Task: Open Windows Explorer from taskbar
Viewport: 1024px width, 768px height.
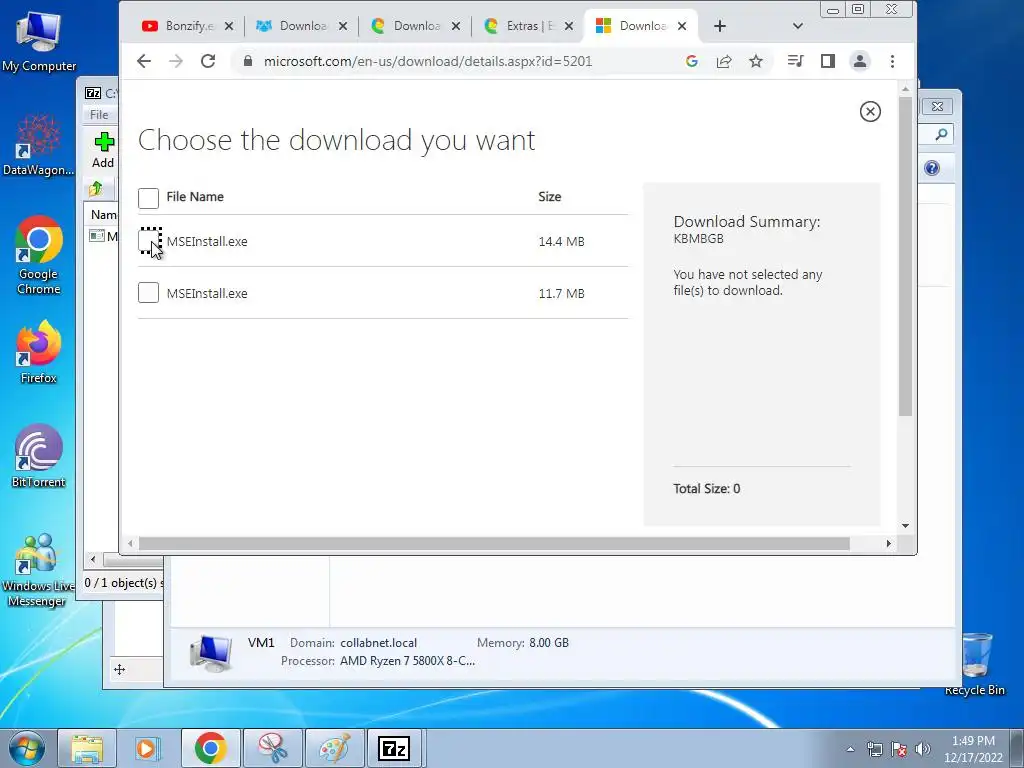Action: (x=87, y=748)
